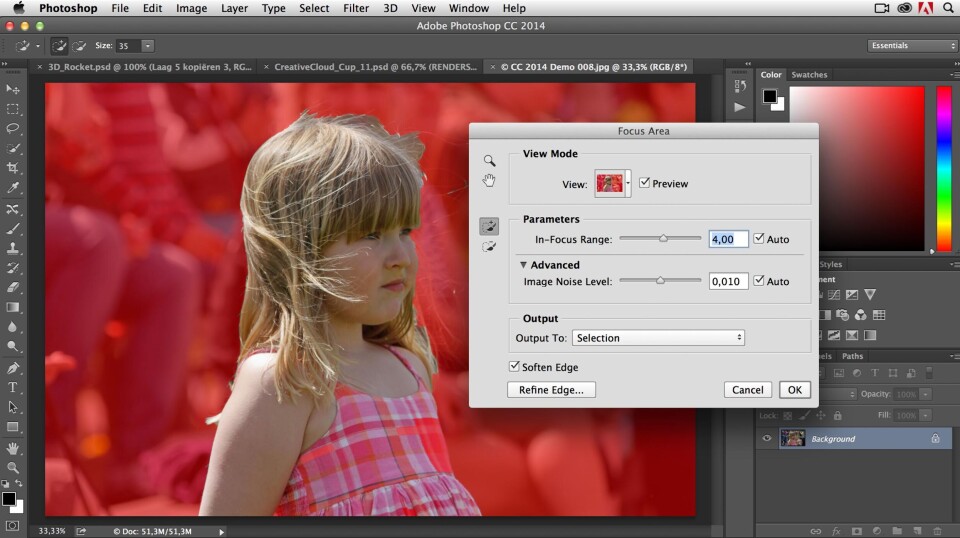The image size is (960, 538).
Task: Click subtract brush icon in options bar
Action: 80,46
